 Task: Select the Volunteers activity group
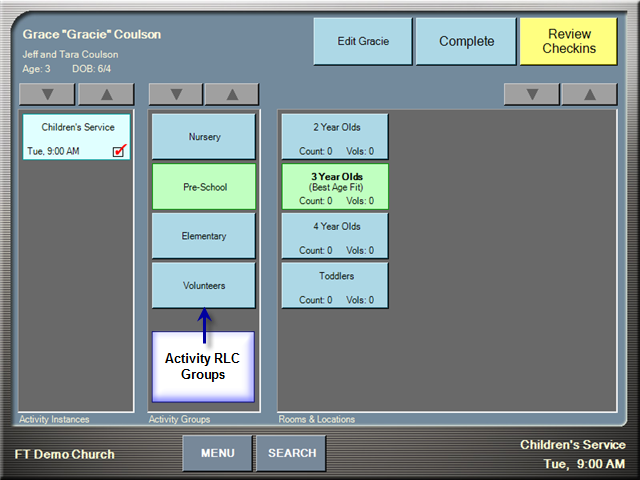[204, 285]
